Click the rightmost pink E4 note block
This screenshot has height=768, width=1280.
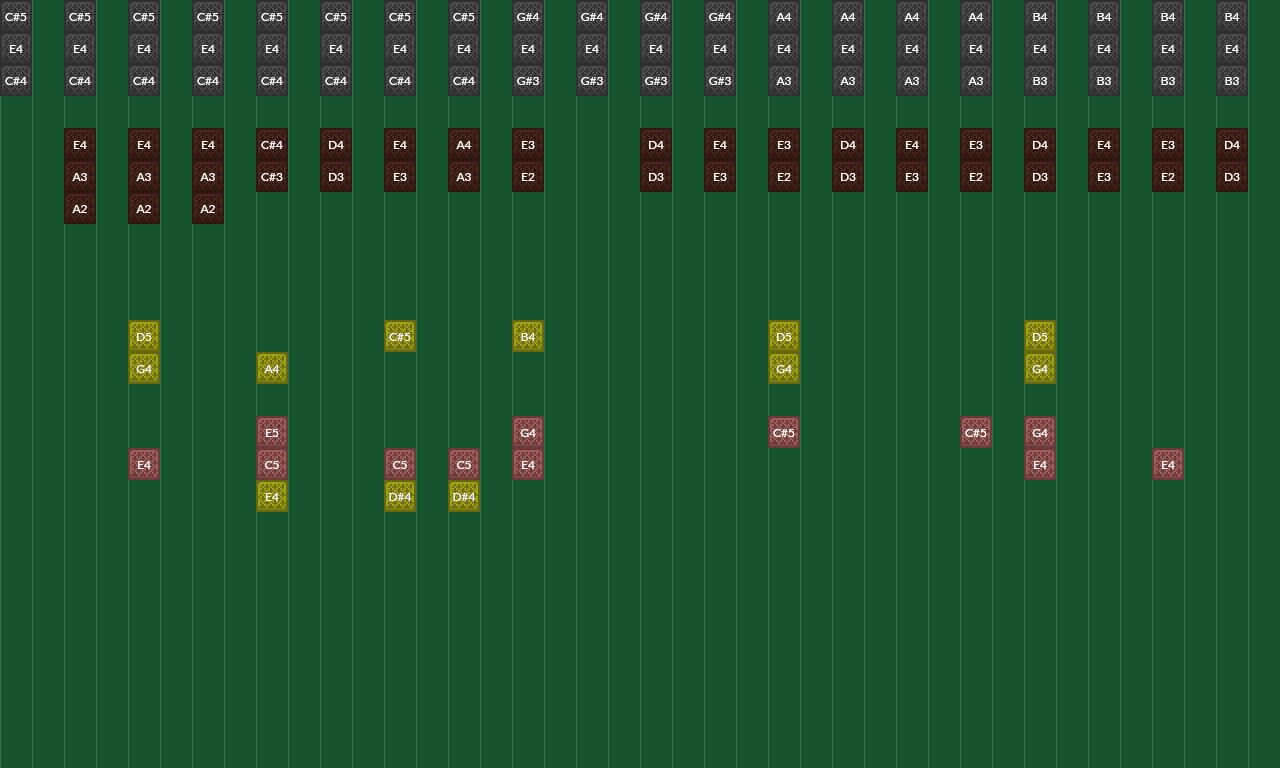1168,465
